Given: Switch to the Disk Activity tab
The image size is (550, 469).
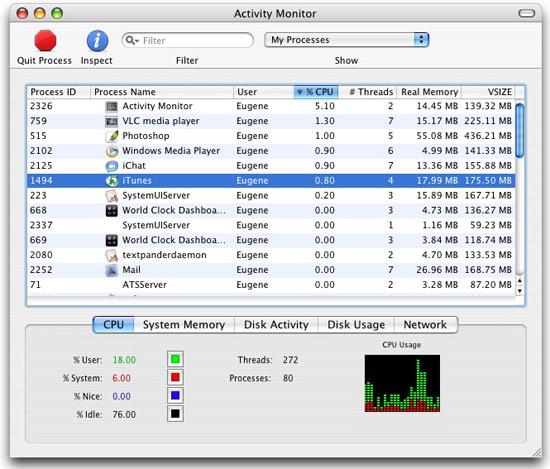Looking at the screenshot, I should pyautogui.click(x=276, y=324).
